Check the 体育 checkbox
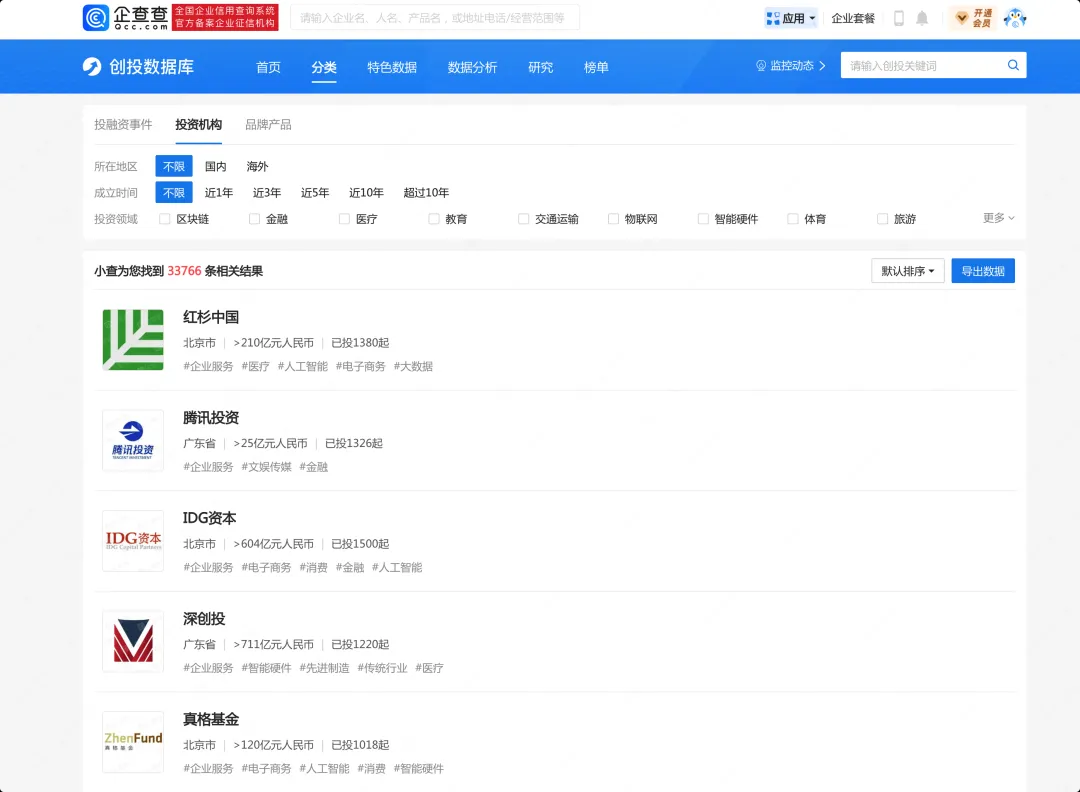 [793, 219]
